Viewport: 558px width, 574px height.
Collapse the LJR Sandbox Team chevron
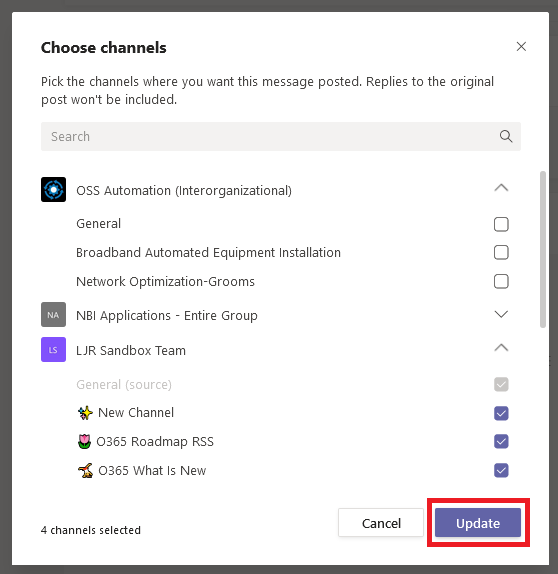(501, 348)
